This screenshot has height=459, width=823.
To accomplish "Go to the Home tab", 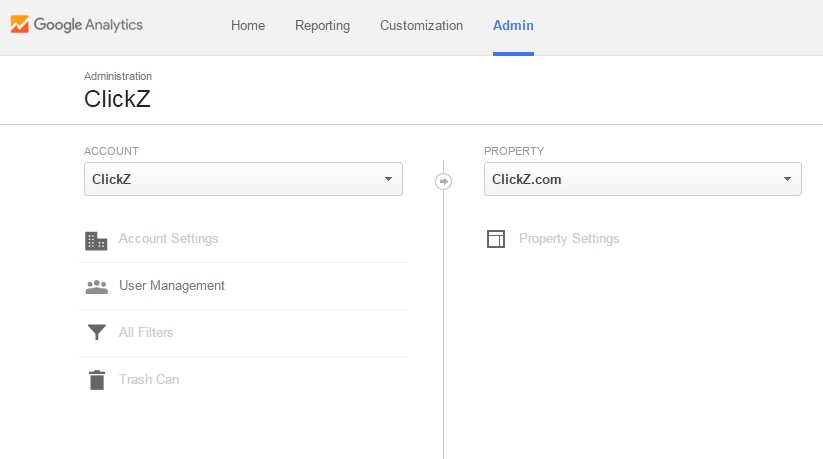I will pyautogui.click(x=247, y=26).
